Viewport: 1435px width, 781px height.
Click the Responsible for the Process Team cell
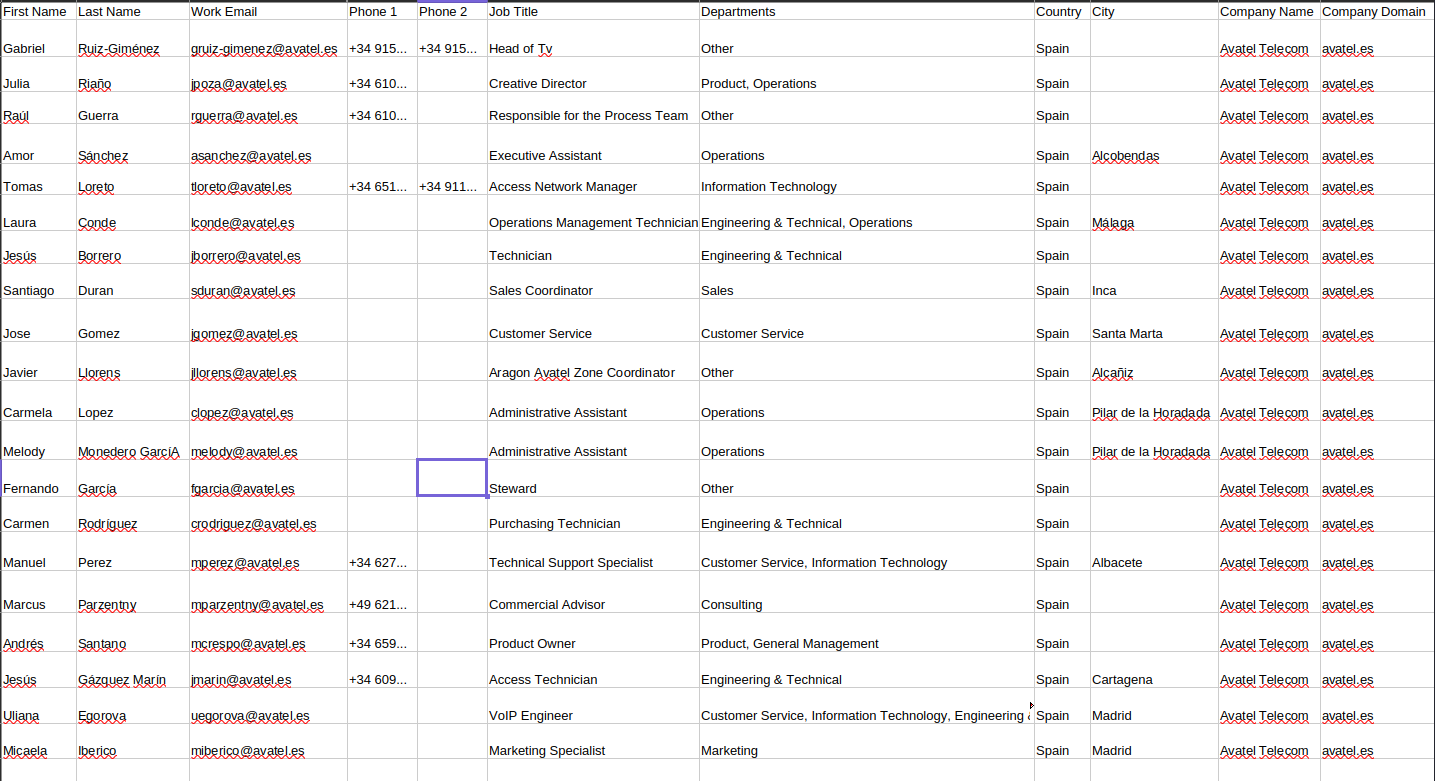(x=593, y=108)
